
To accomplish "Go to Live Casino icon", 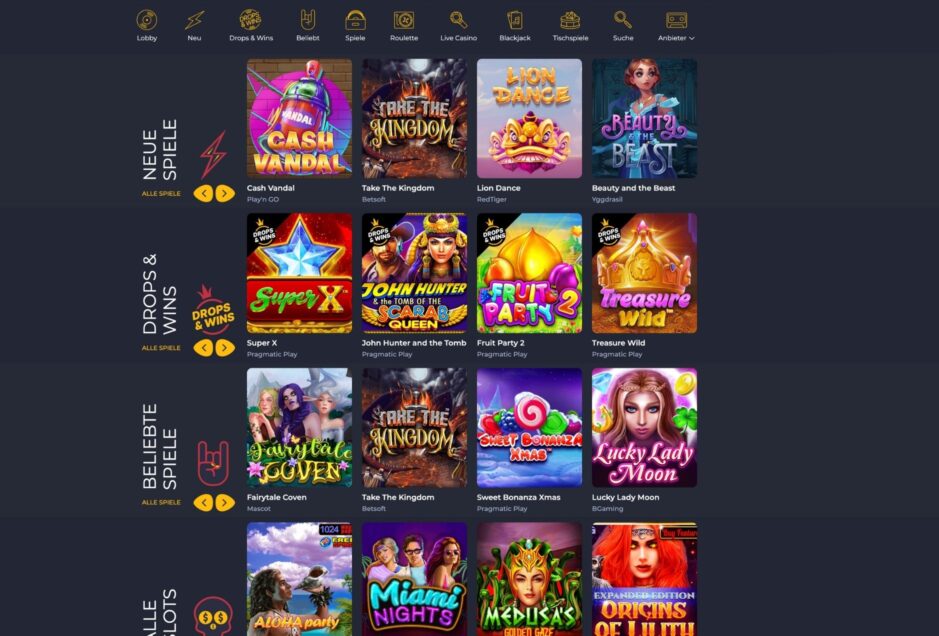I will pos(458,20).
